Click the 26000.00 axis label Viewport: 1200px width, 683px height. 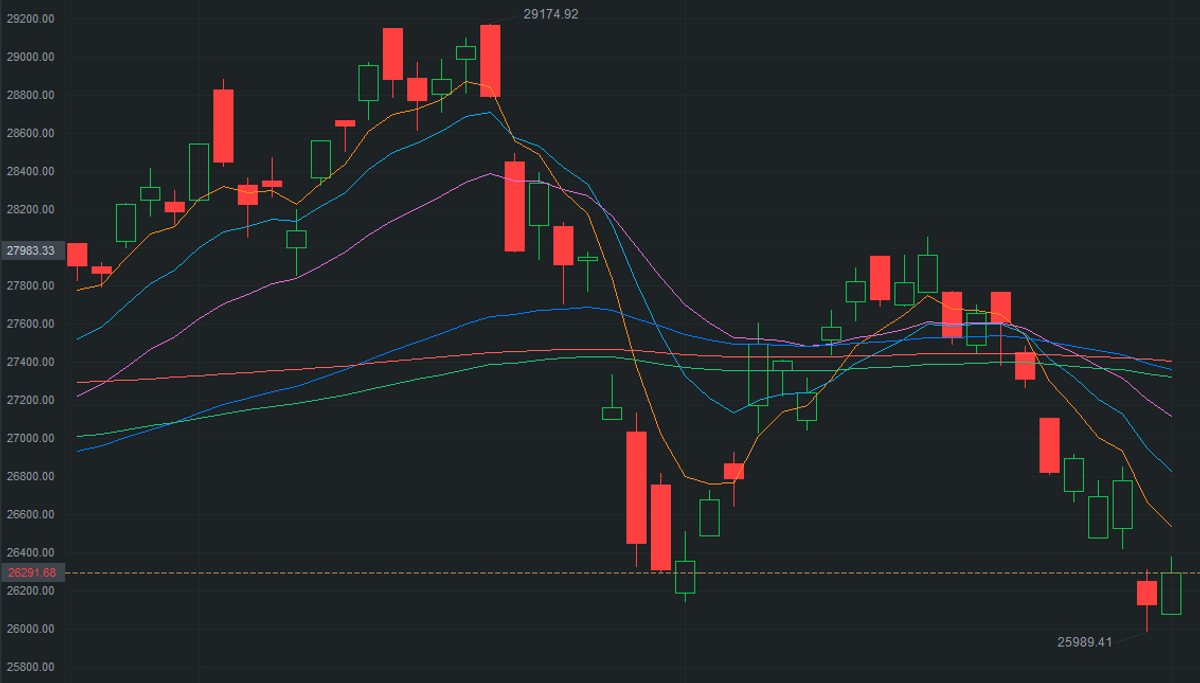[x=30, y=629]
